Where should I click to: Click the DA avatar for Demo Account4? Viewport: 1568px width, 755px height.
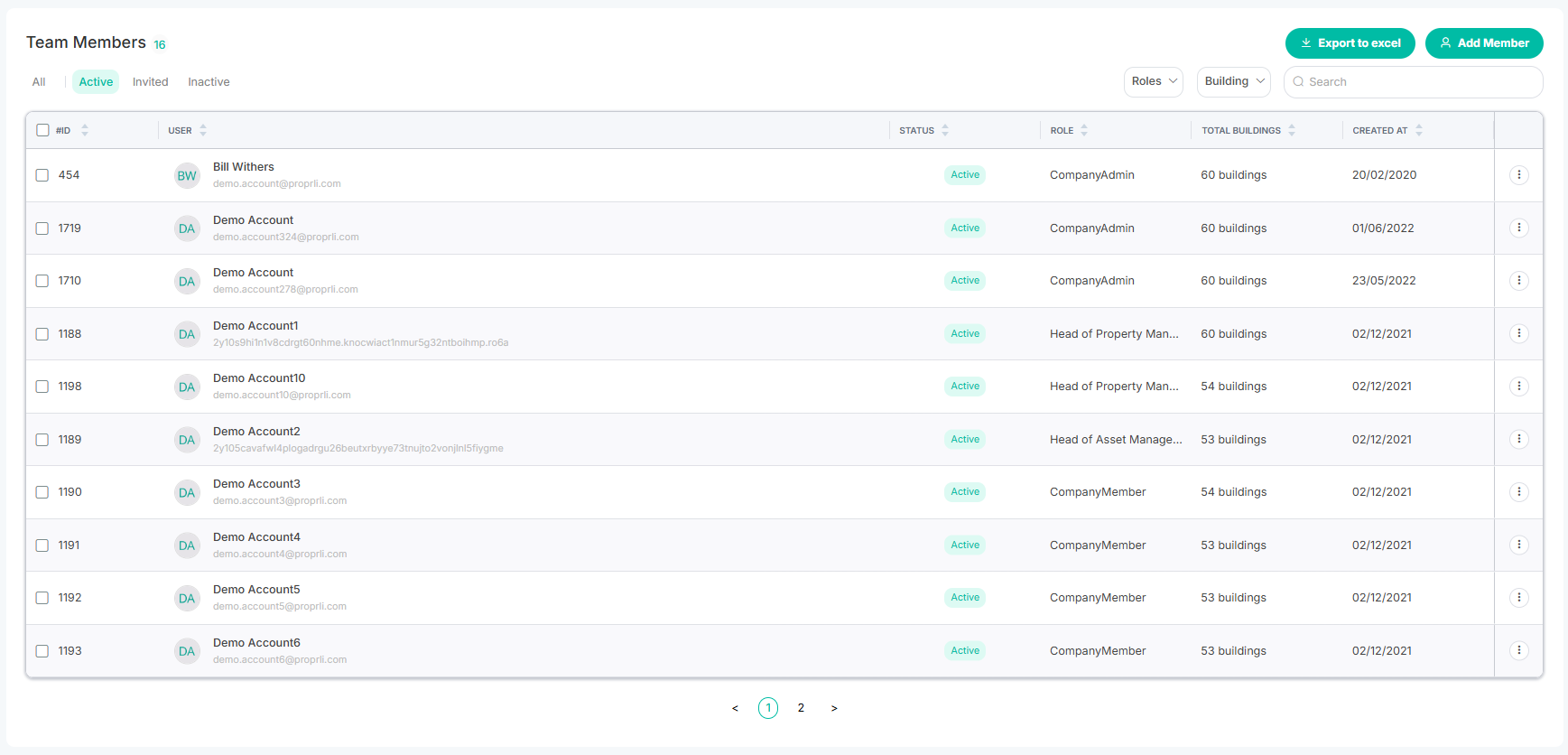[187, 545]
